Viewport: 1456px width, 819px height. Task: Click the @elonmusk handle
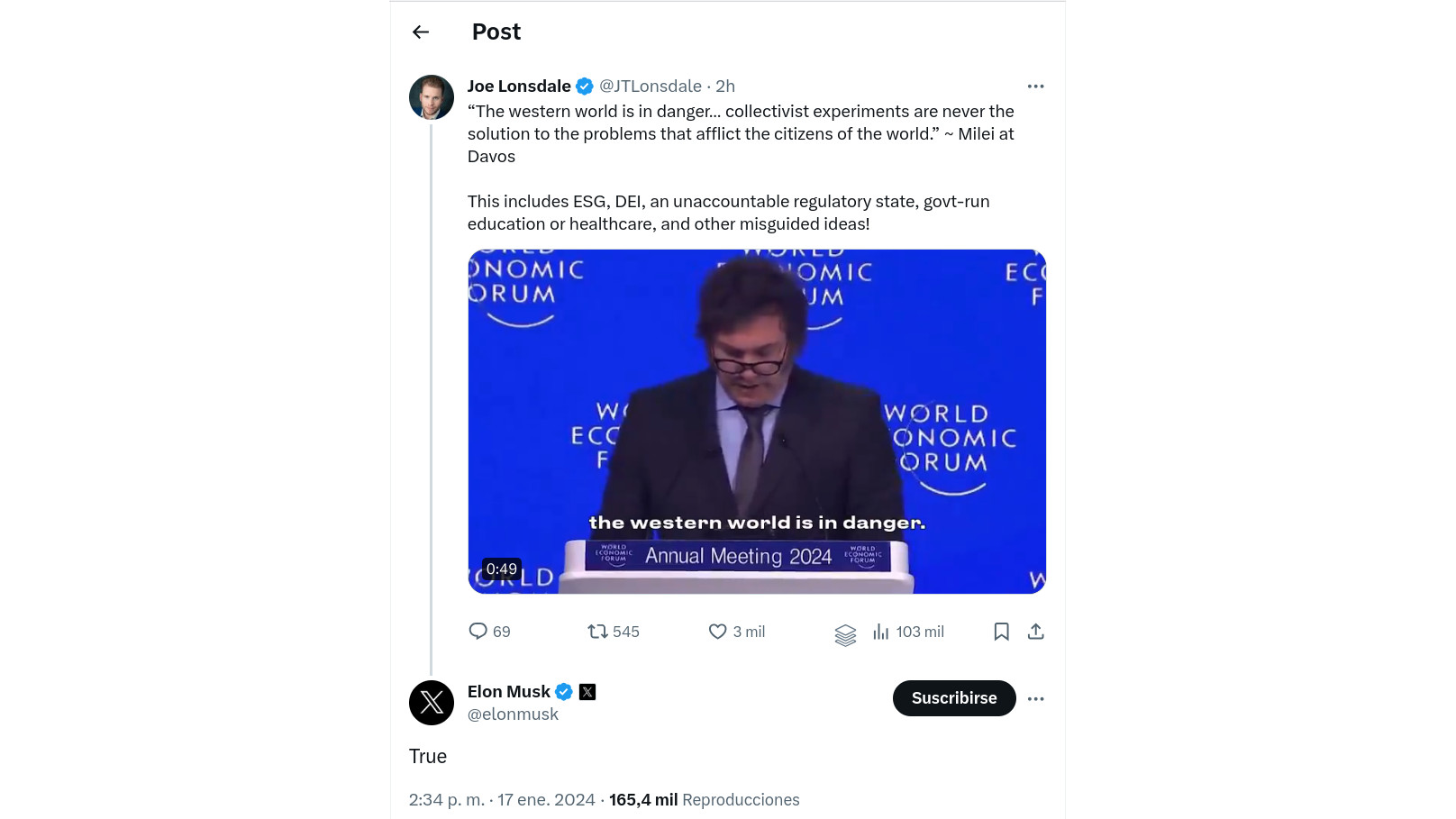tap(513, 714)
